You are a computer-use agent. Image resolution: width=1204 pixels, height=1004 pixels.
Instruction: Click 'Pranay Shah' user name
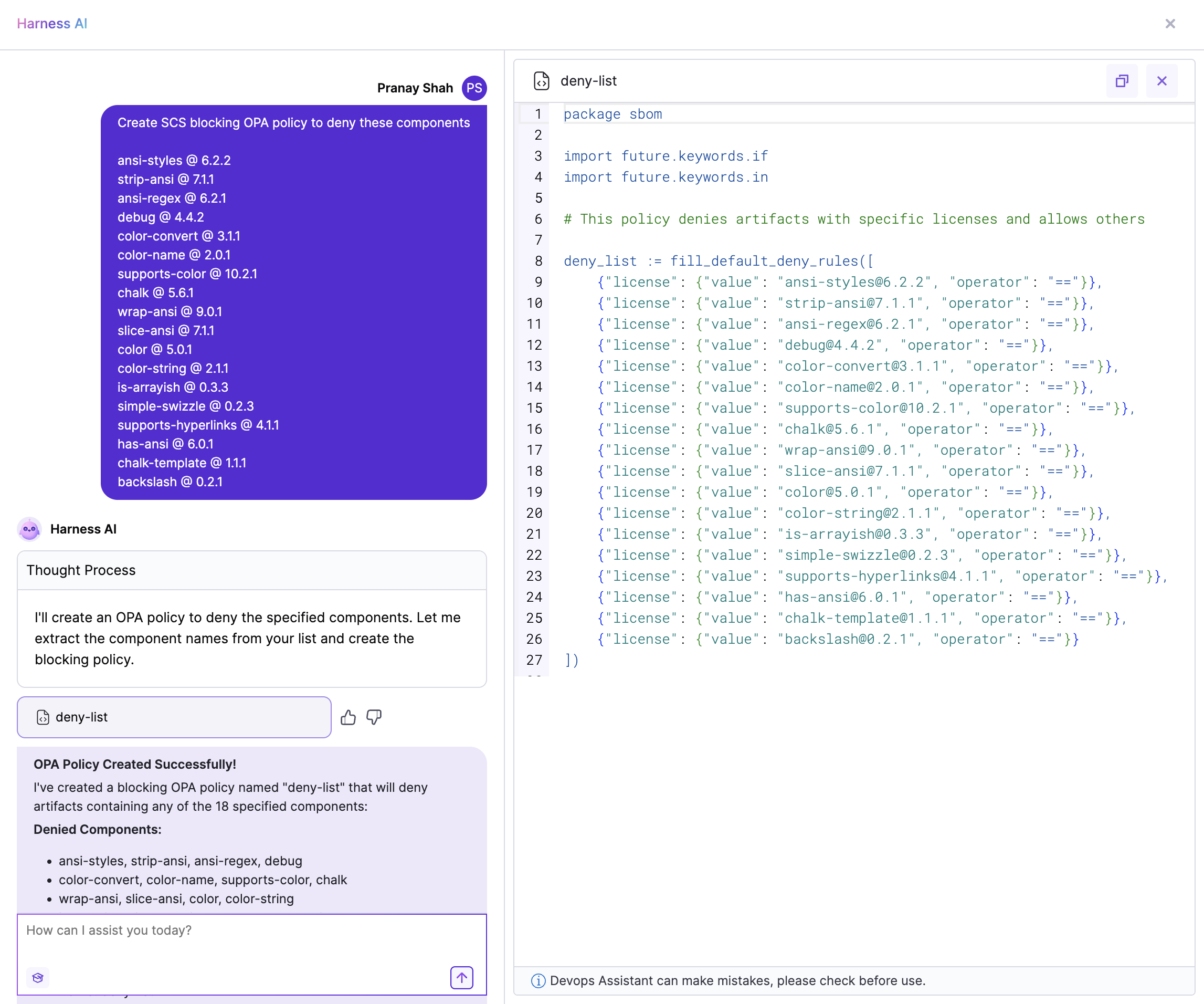(415, 88)
